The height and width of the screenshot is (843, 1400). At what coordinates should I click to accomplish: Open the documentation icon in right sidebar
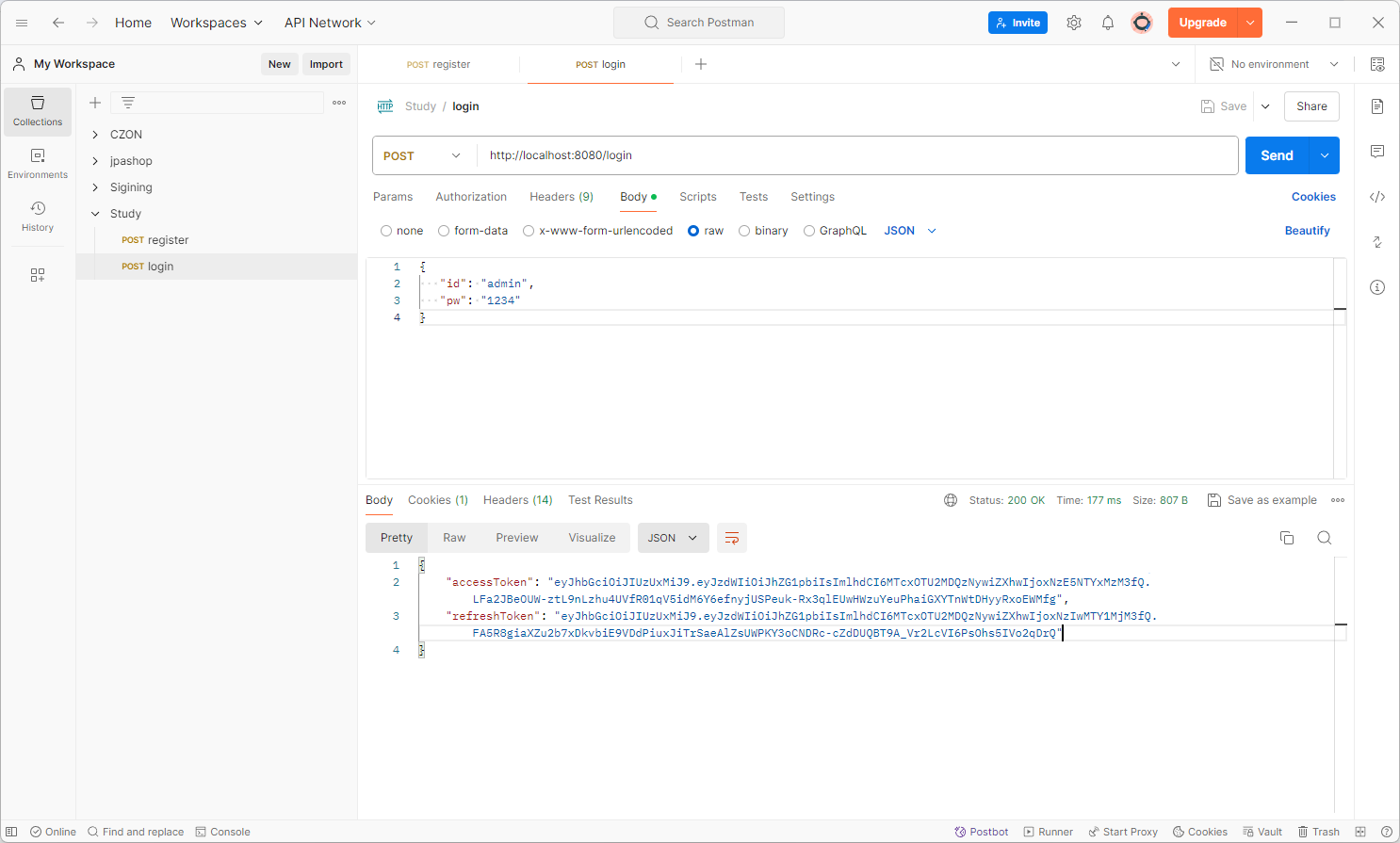(1377, 106)
